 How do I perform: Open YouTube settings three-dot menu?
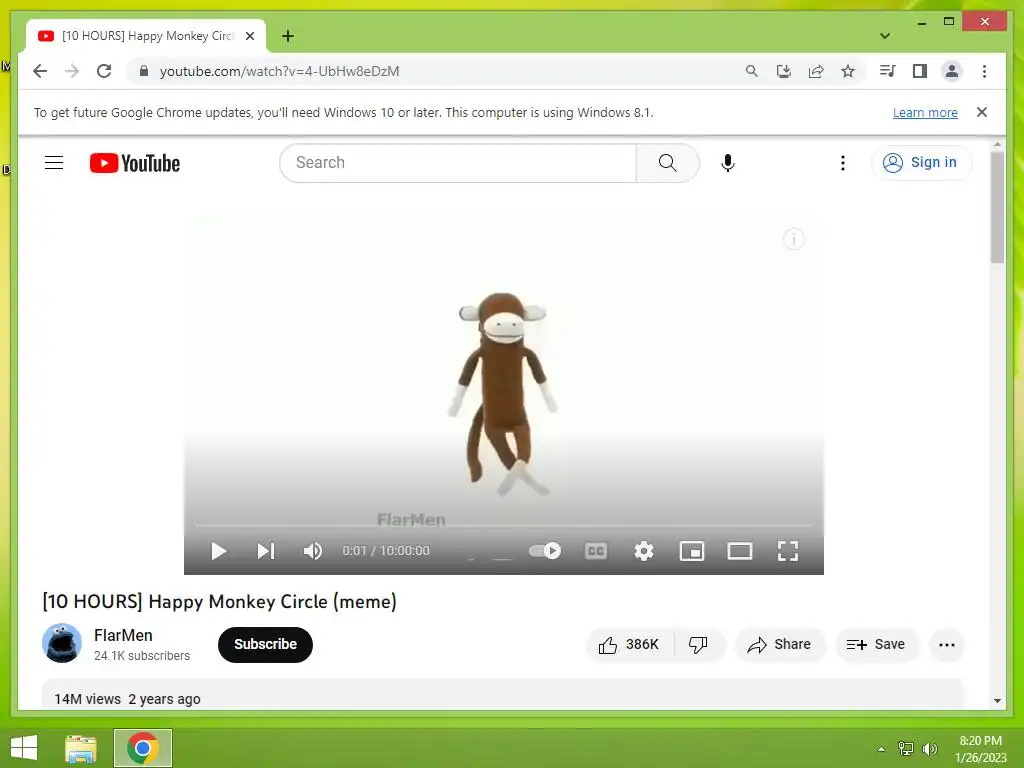tap(842, 163)
